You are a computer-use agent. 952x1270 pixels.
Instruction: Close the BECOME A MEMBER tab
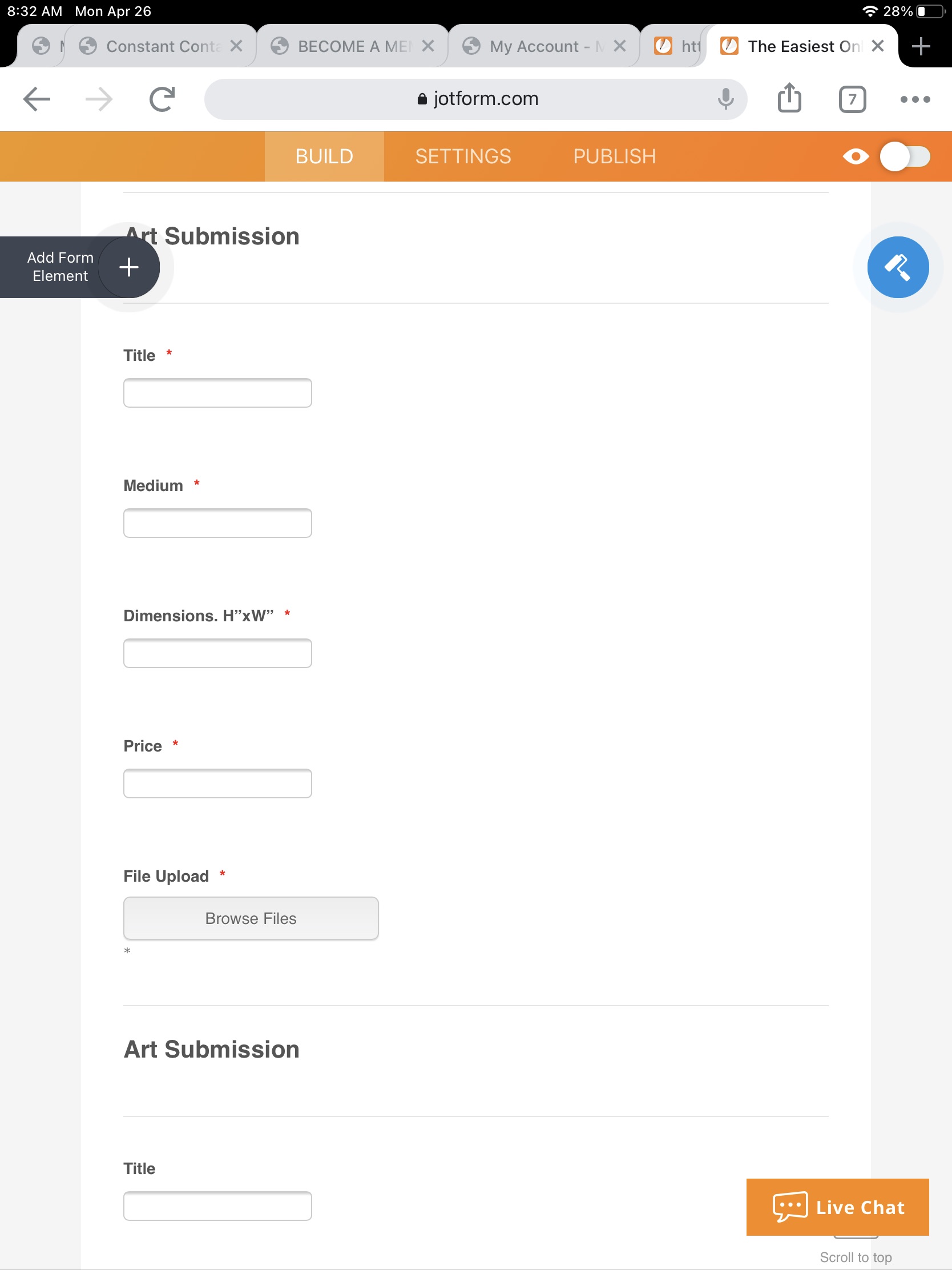(427, 46)
